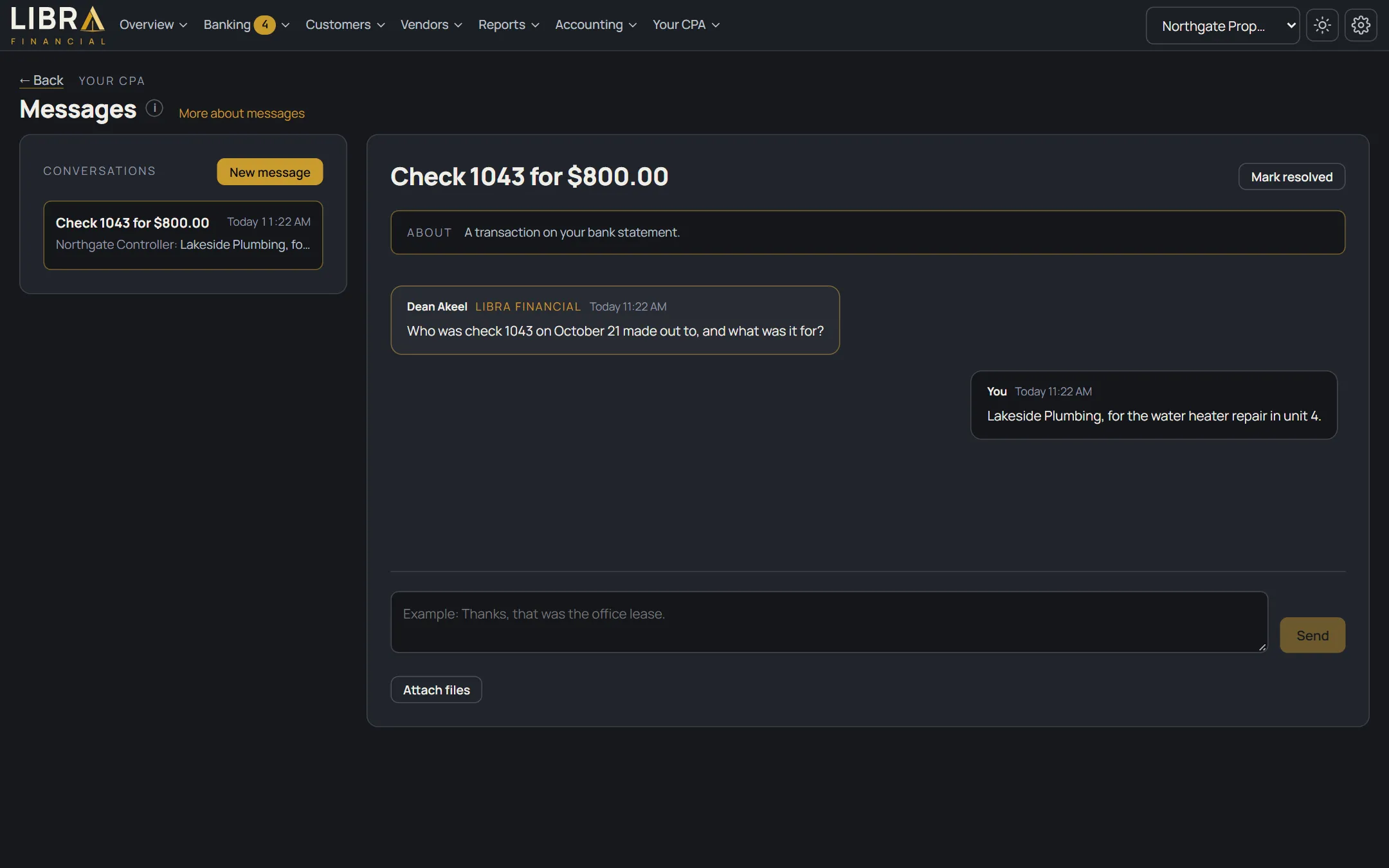Click the Libra Financial logo
Screen dimensions: 1389x868
pyautogui.click(x=58, y=25)
